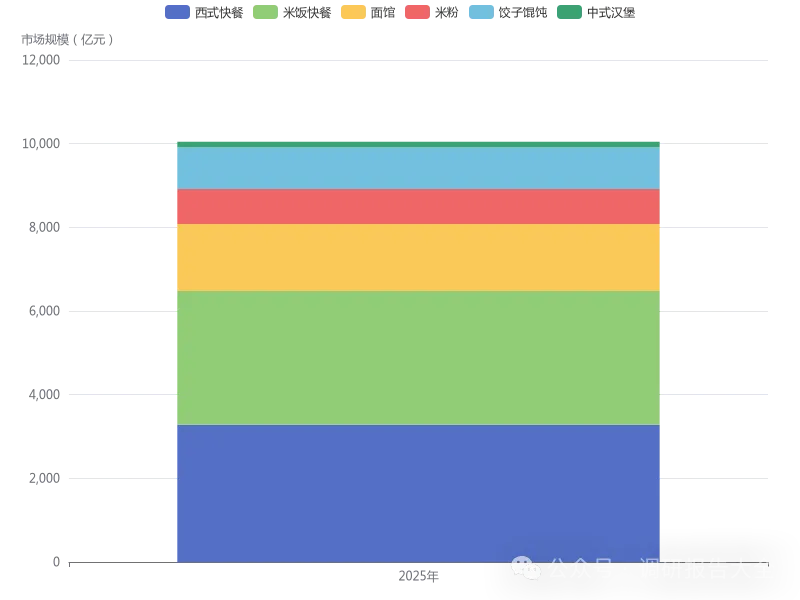Click the 西式快餐 legend label
Viewport: 800px width, 600px height.
pyautogui.click(x=219, y=13)
